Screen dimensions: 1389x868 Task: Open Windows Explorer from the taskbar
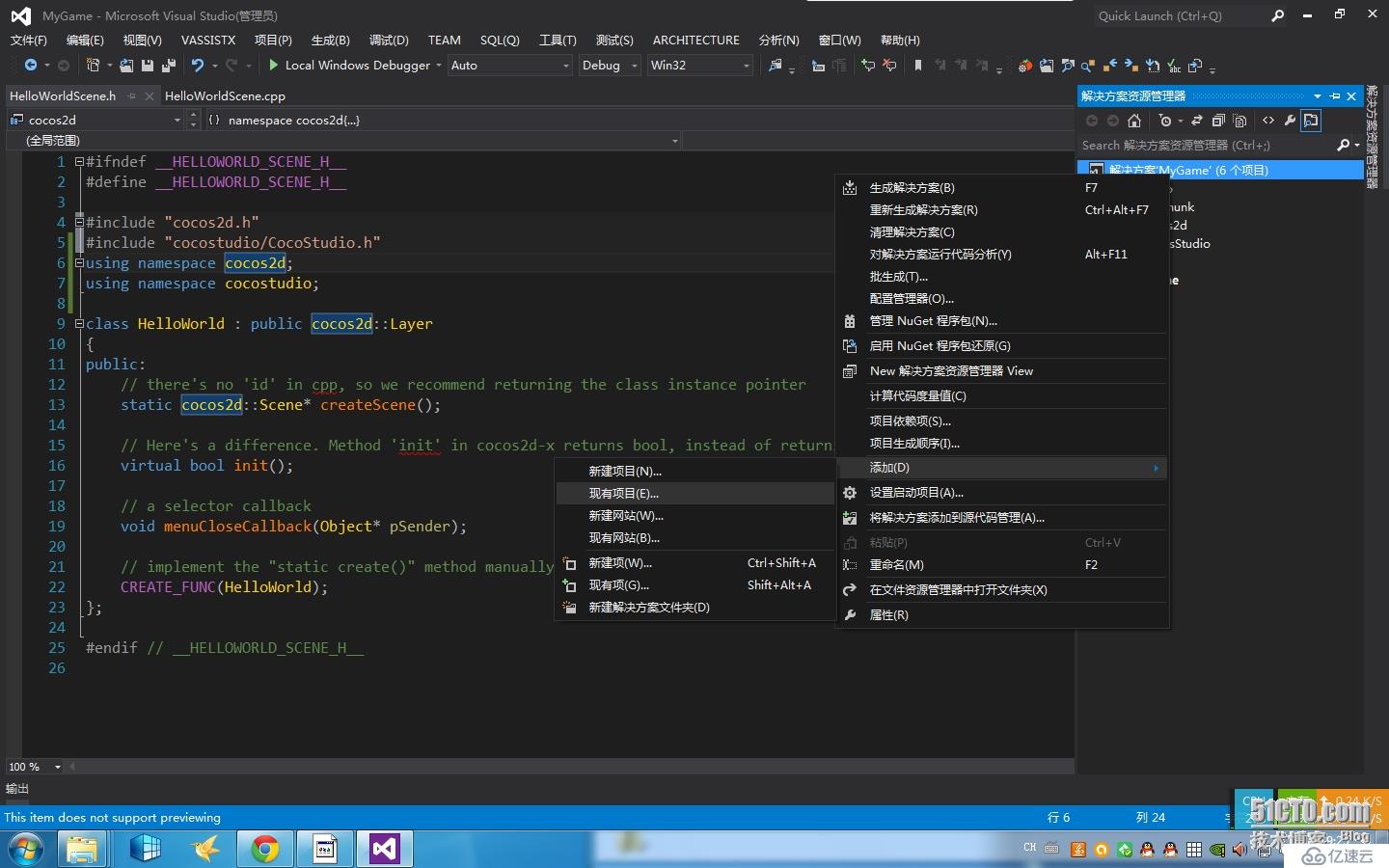(83, 850)
